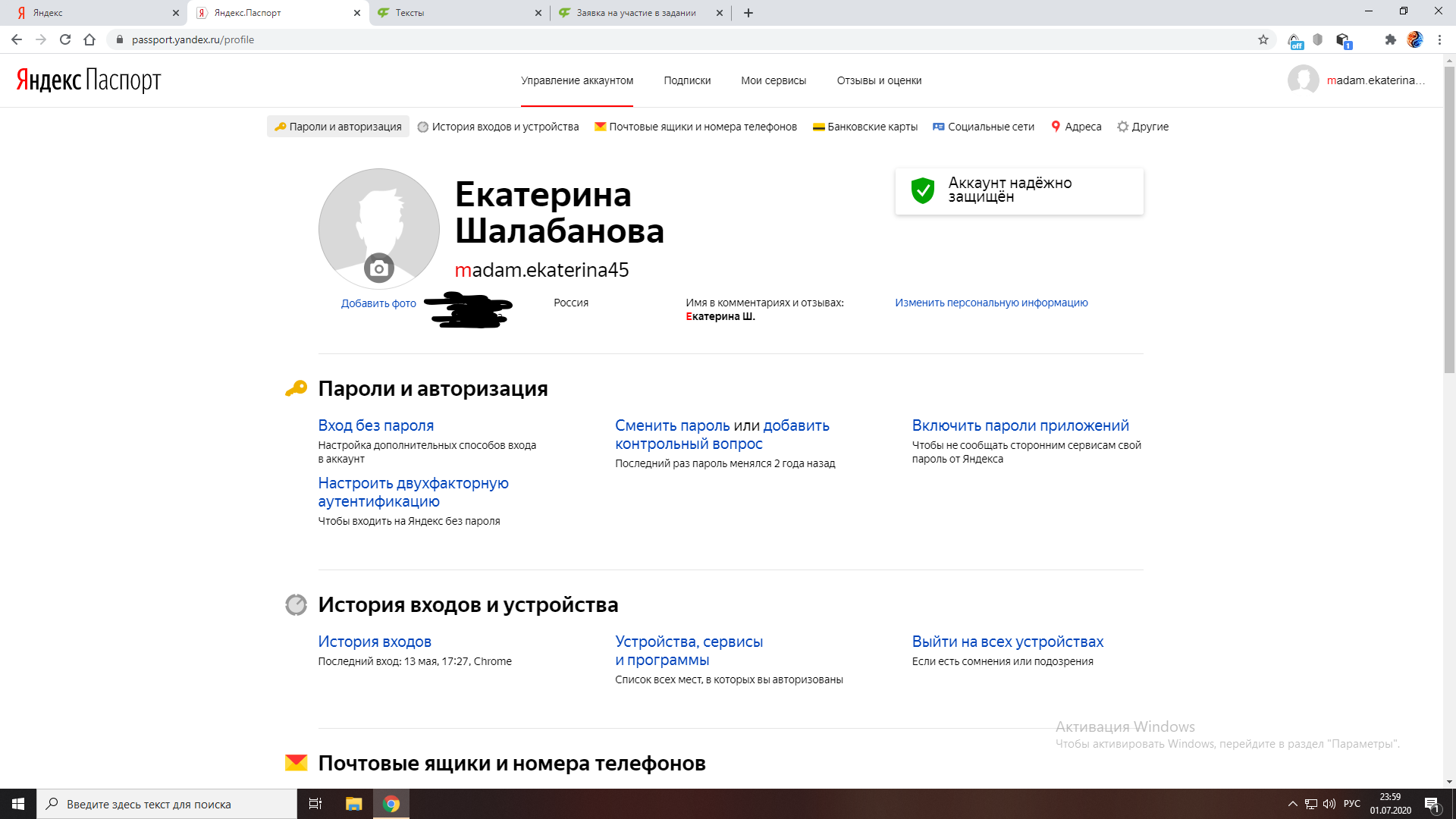
Task: Open Выйти на всех устройствах
Action: coord(1008,642)
